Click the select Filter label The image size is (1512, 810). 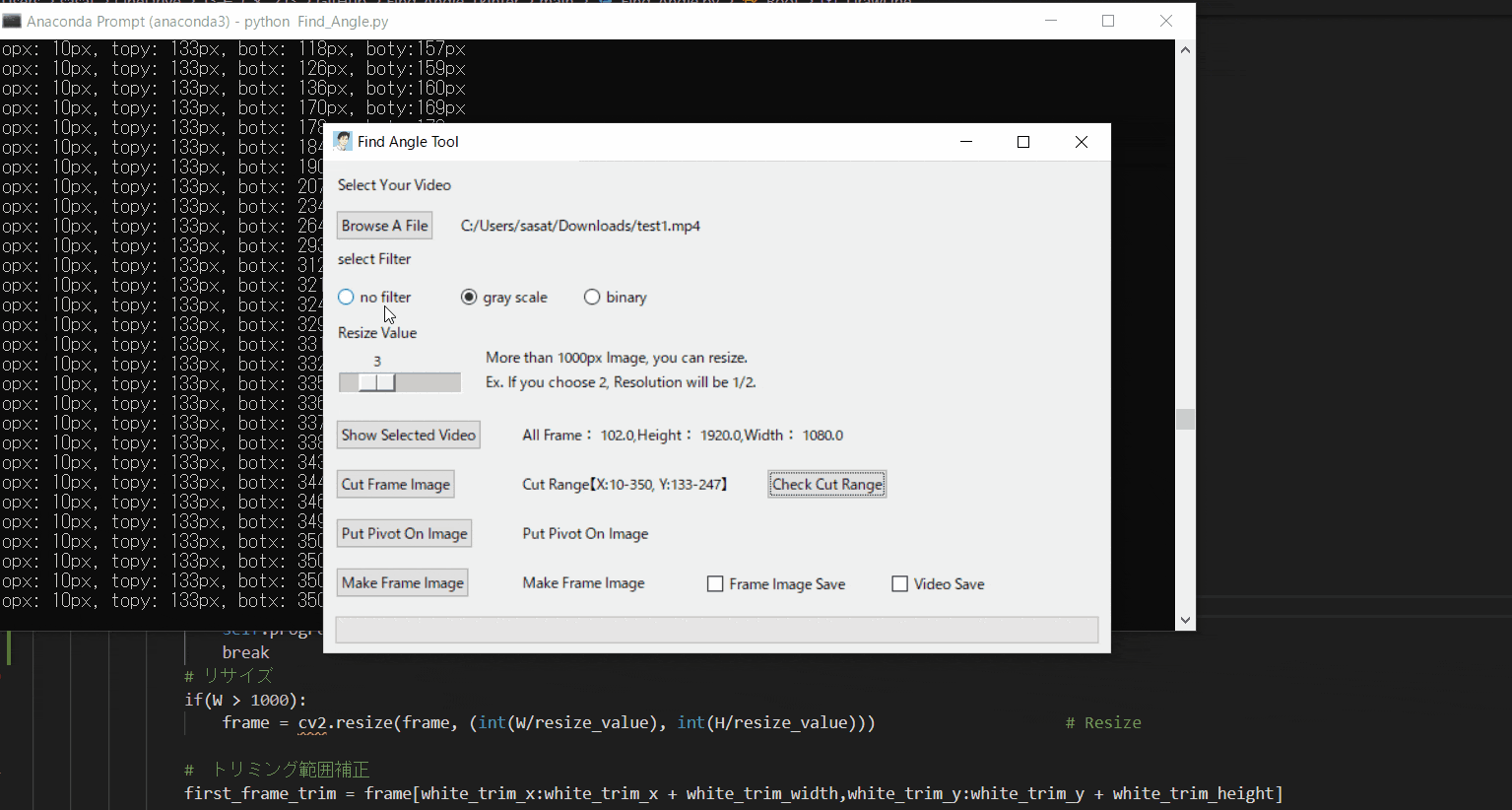coord(374,259)
